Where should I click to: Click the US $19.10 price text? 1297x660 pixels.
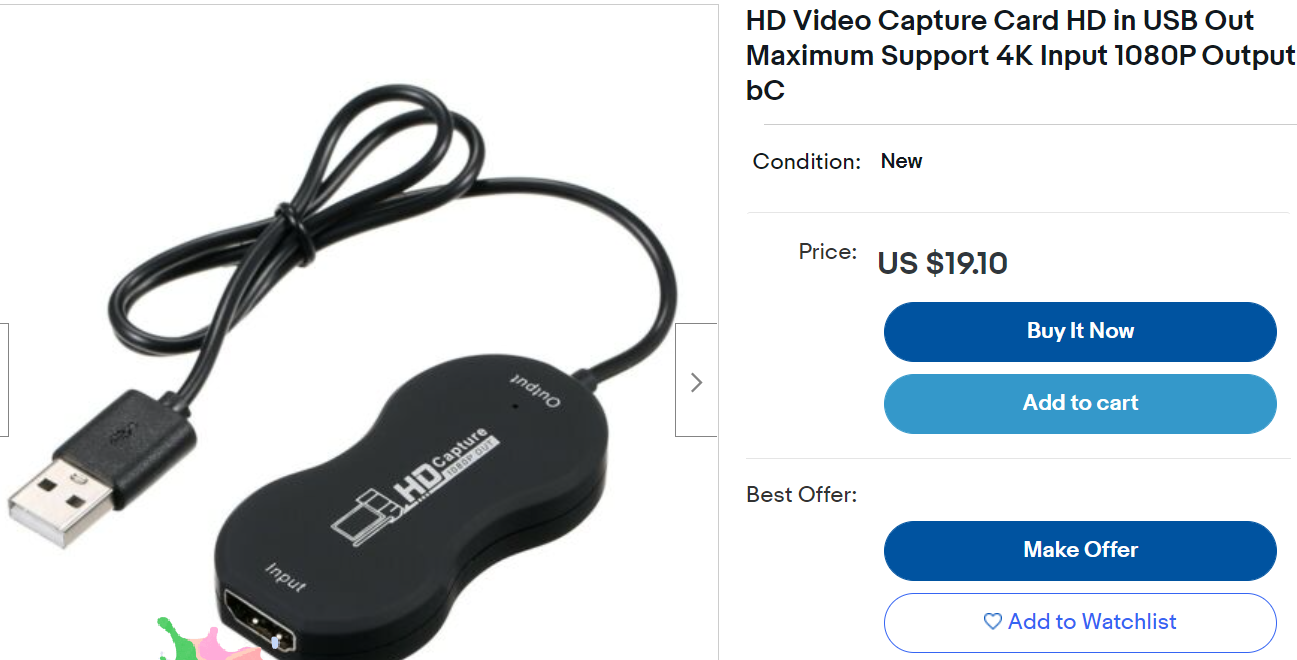pyautogui.click(x=942, y=263)
